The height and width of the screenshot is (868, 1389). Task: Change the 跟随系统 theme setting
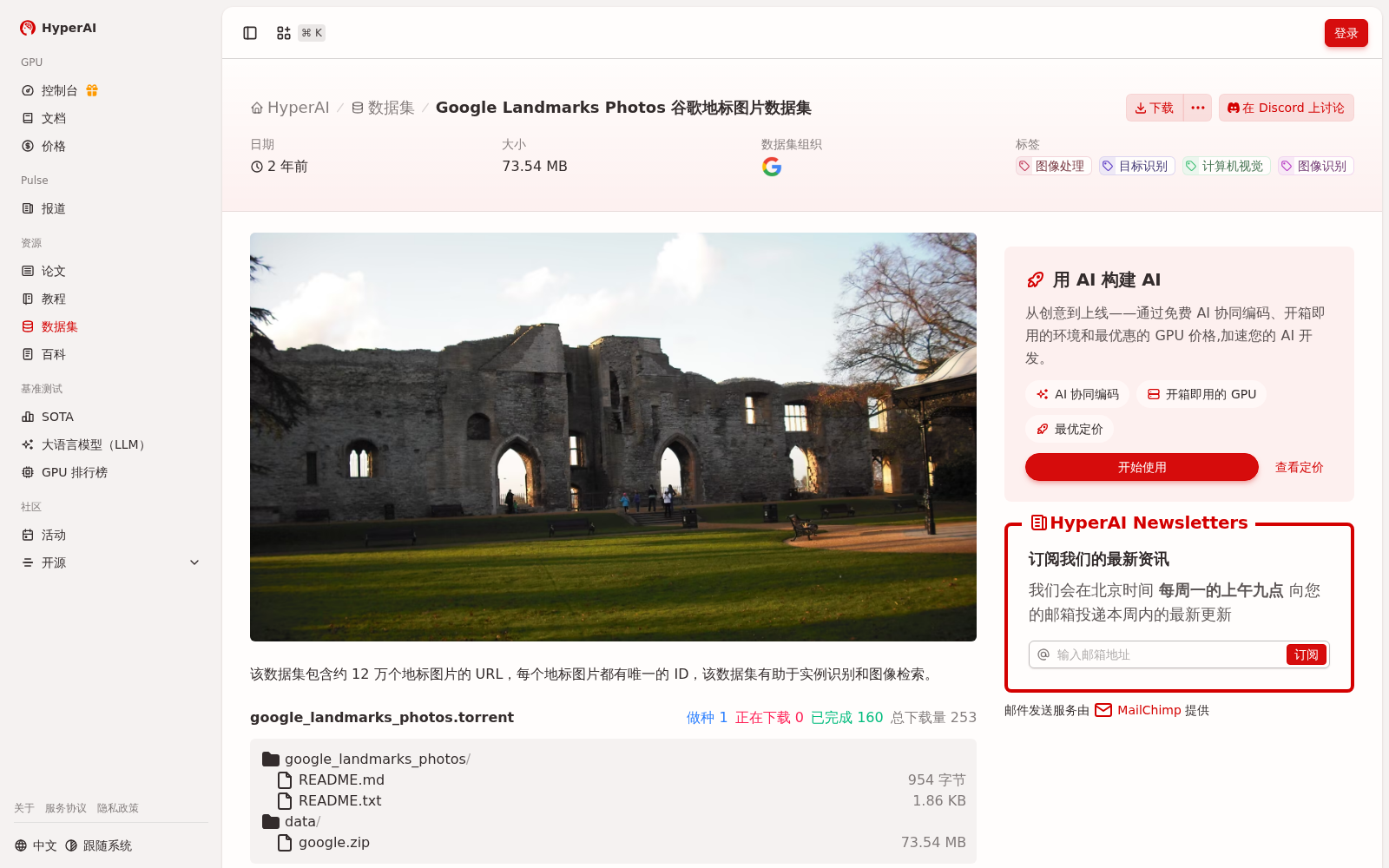(98, 845)
